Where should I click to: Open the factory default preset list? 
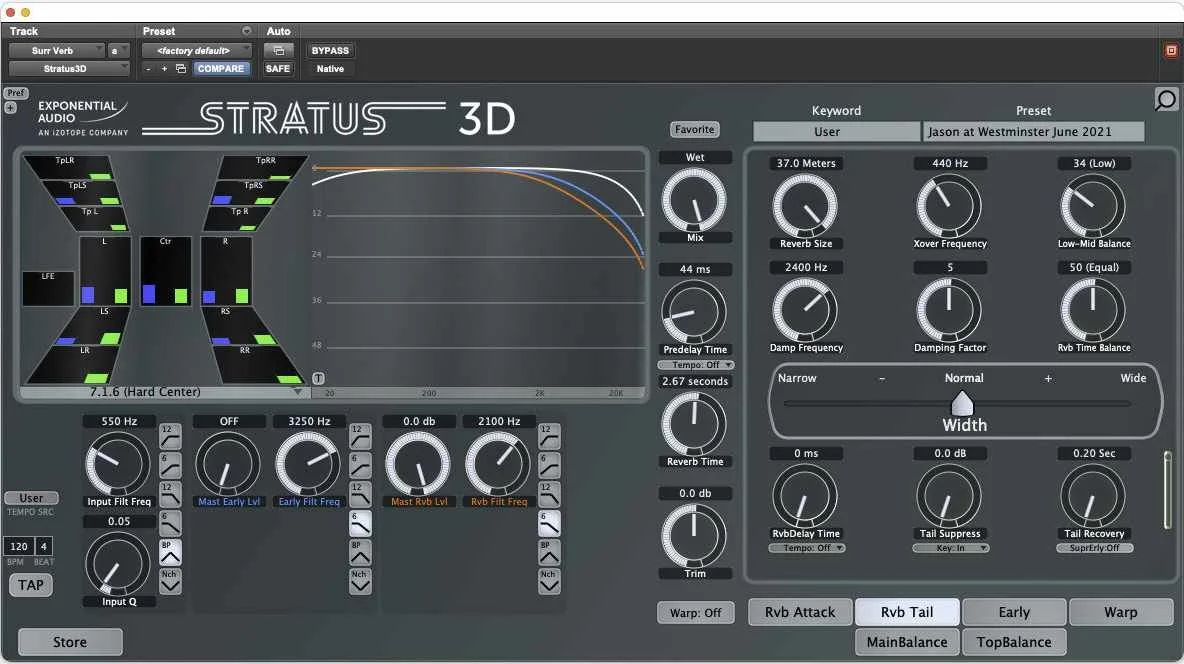tap(197, 51)
